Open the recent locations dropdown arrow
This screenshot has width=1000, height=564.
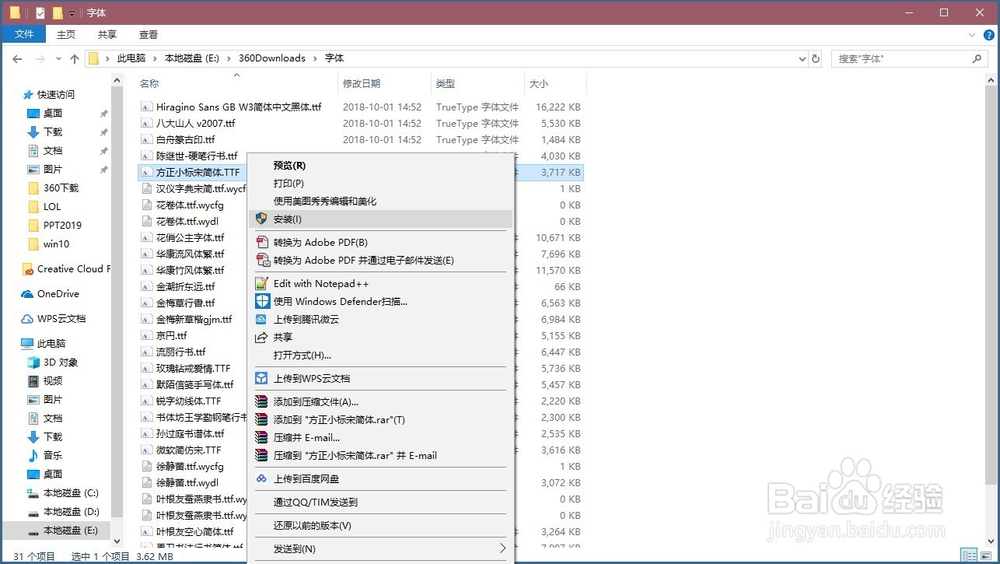pos(58,59)
